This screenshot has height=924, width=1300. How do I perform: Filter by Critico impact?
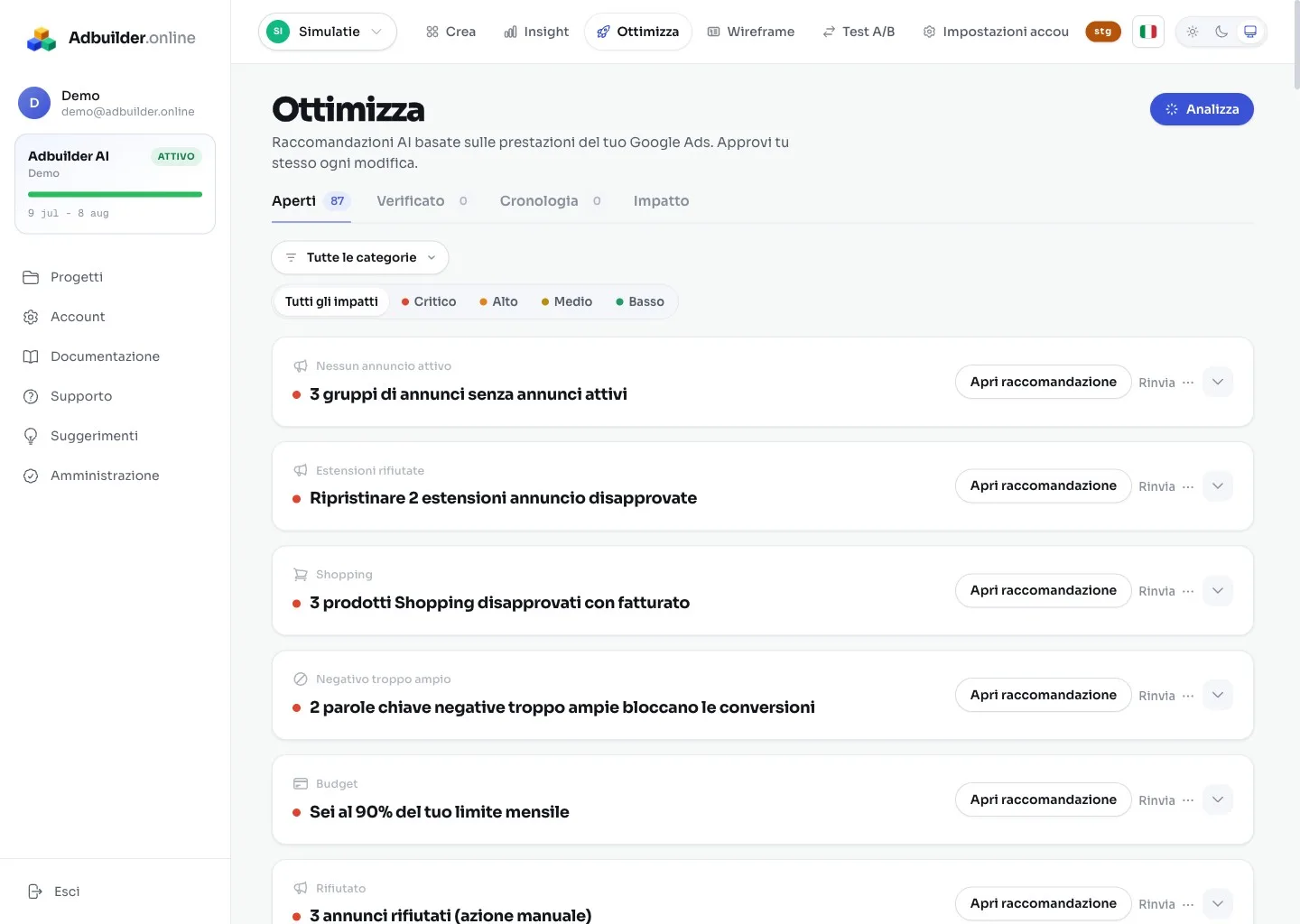pyautogui.click(x=429, y=301)
